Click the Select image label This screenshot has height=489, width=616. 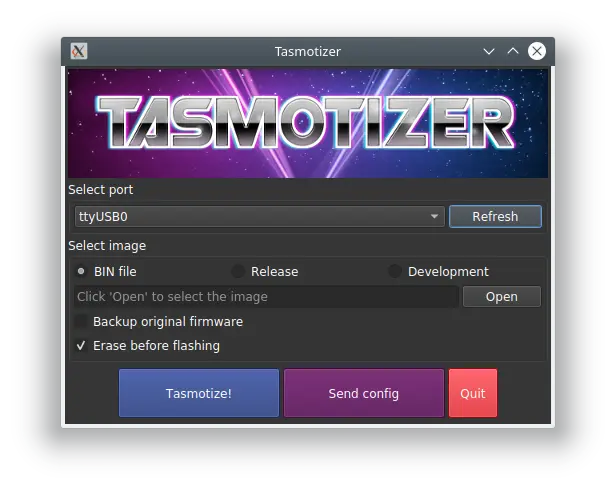107,245
